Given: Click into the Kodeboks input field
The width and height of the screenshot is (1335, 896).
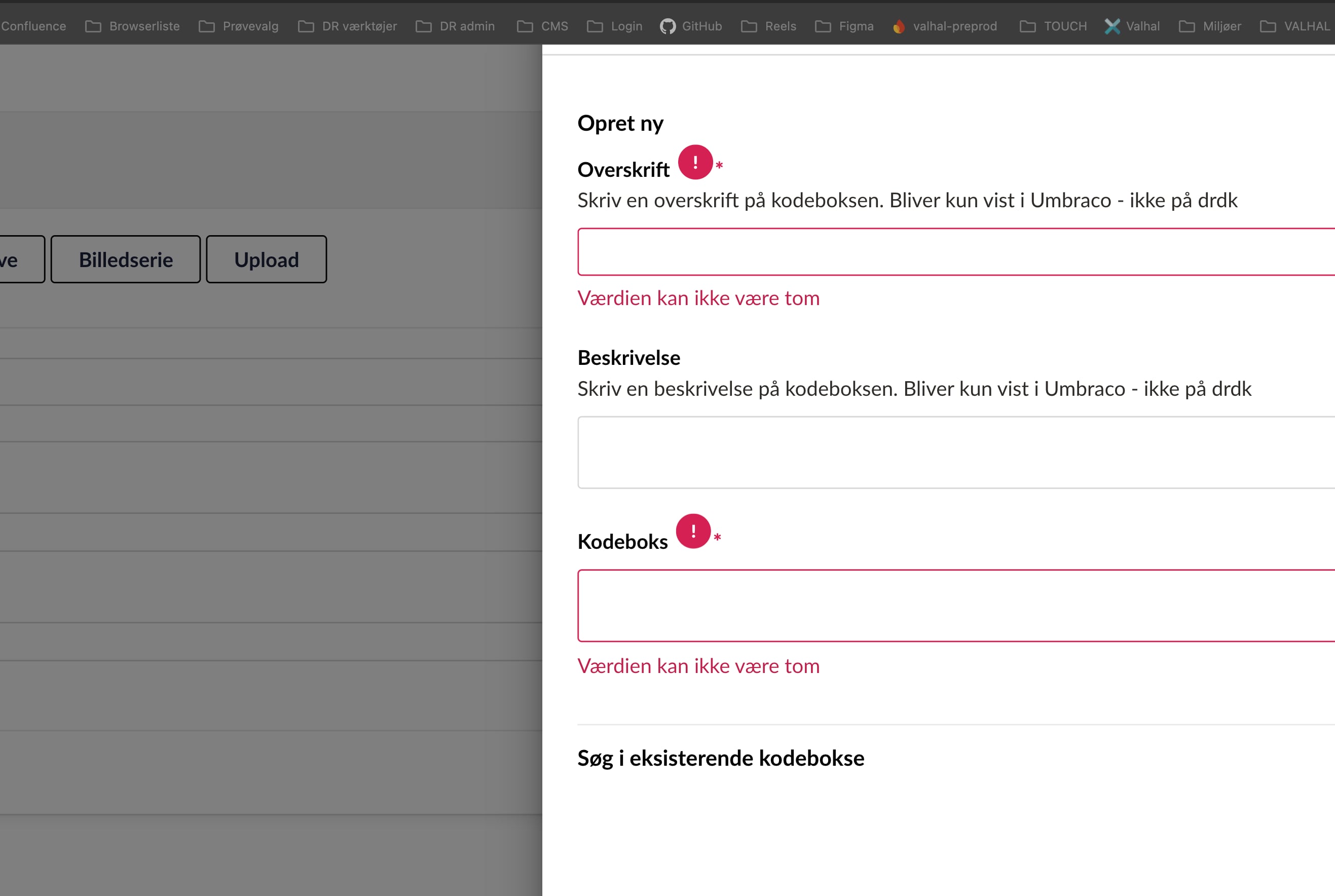Looking at the screenshot, I should [x=954, y=605].
